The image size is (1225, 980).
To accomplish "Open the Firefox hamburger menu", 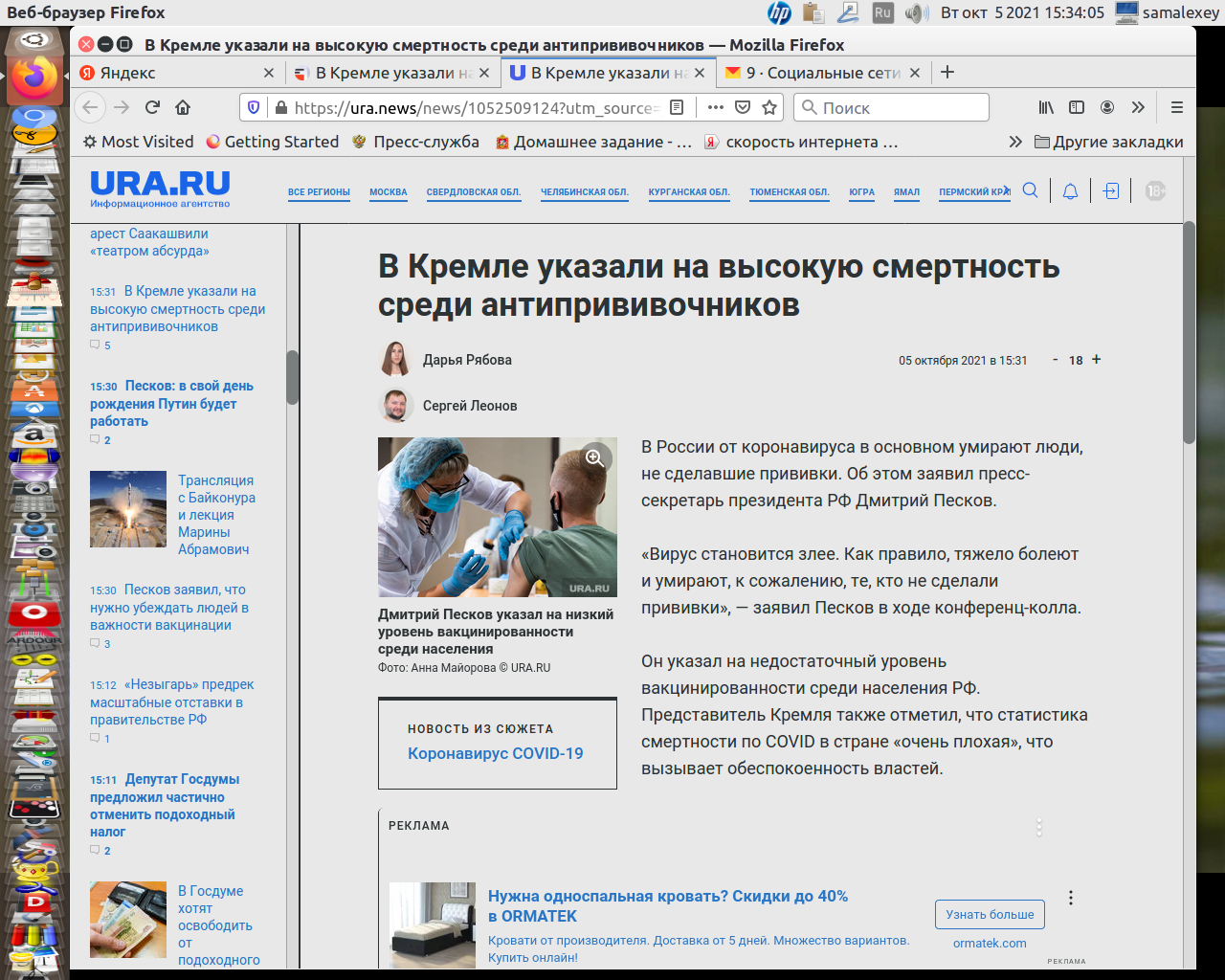I will 1177,107.
